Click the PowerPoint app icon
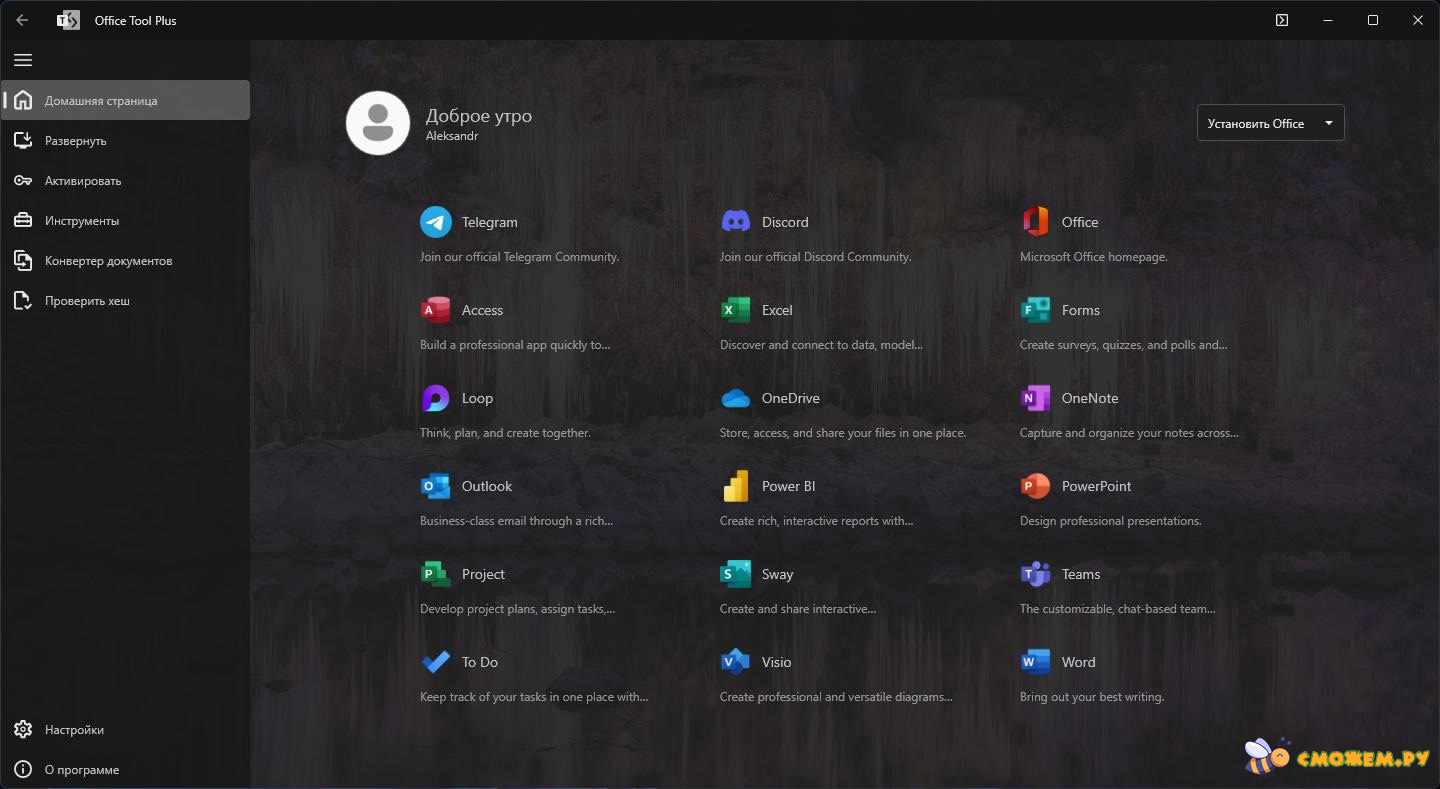Image resolution: width=1440 pixels, height=789 pixels. [1036, 486]
